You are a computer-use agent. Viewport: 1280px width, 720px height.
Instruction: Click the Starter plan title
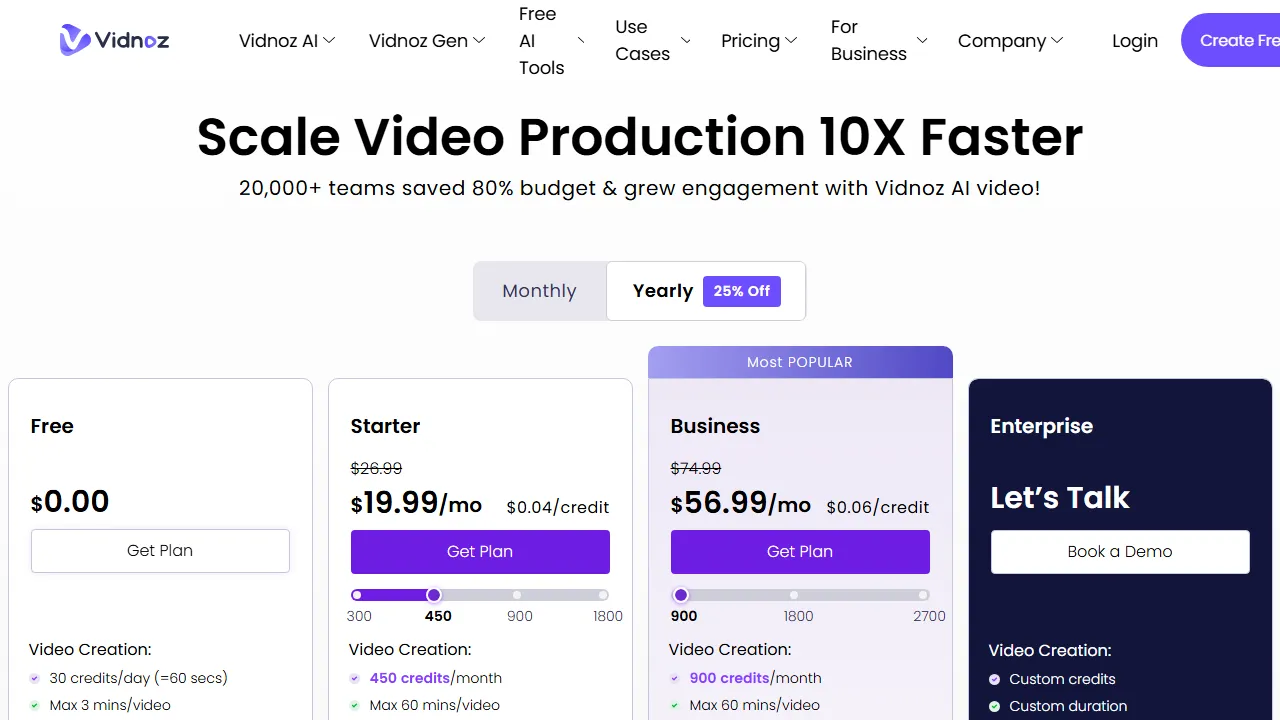(x=385, y=426)
